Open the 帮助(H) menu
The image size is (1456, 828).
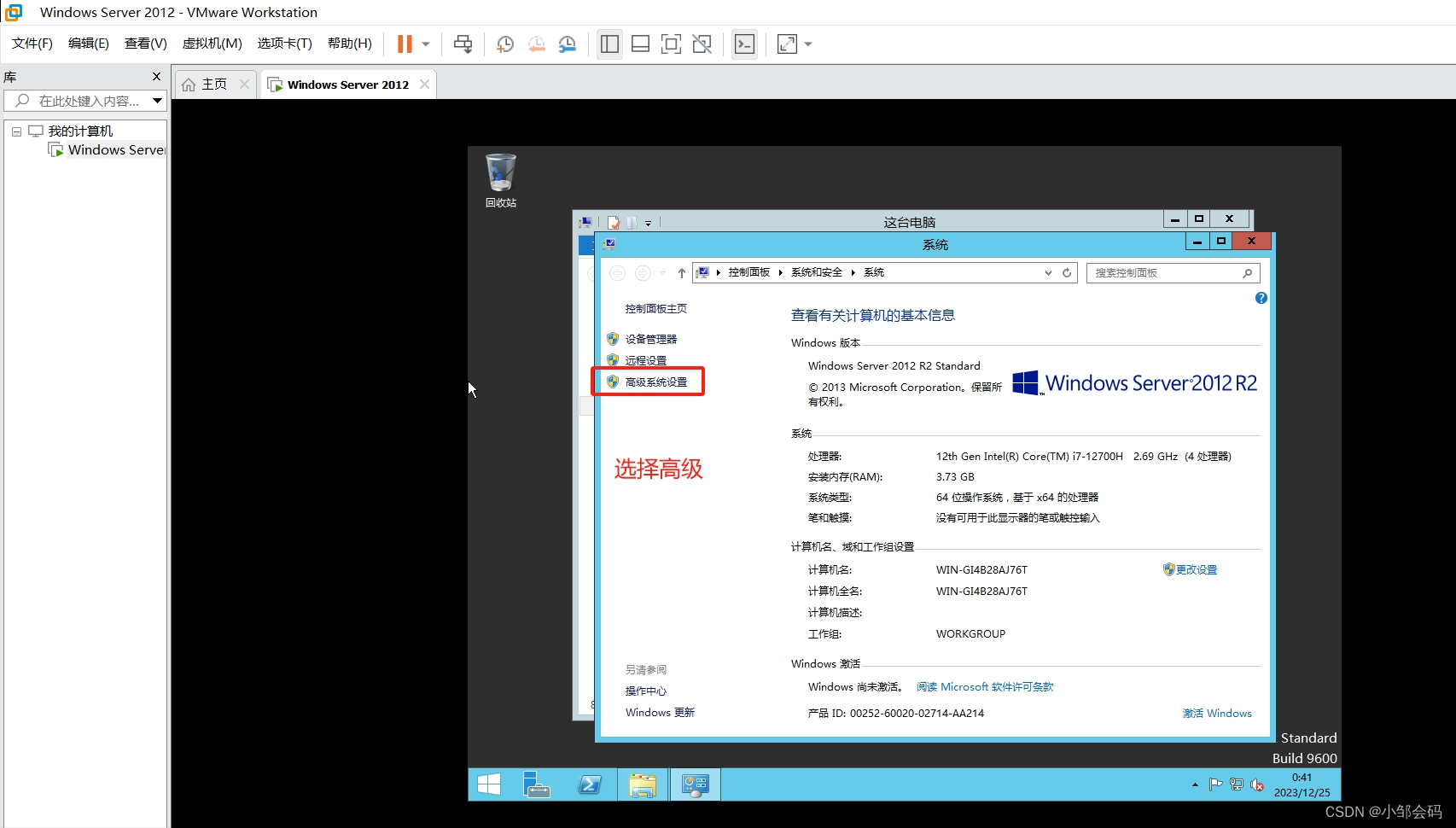pyautogui.click(x=350, y=44)
